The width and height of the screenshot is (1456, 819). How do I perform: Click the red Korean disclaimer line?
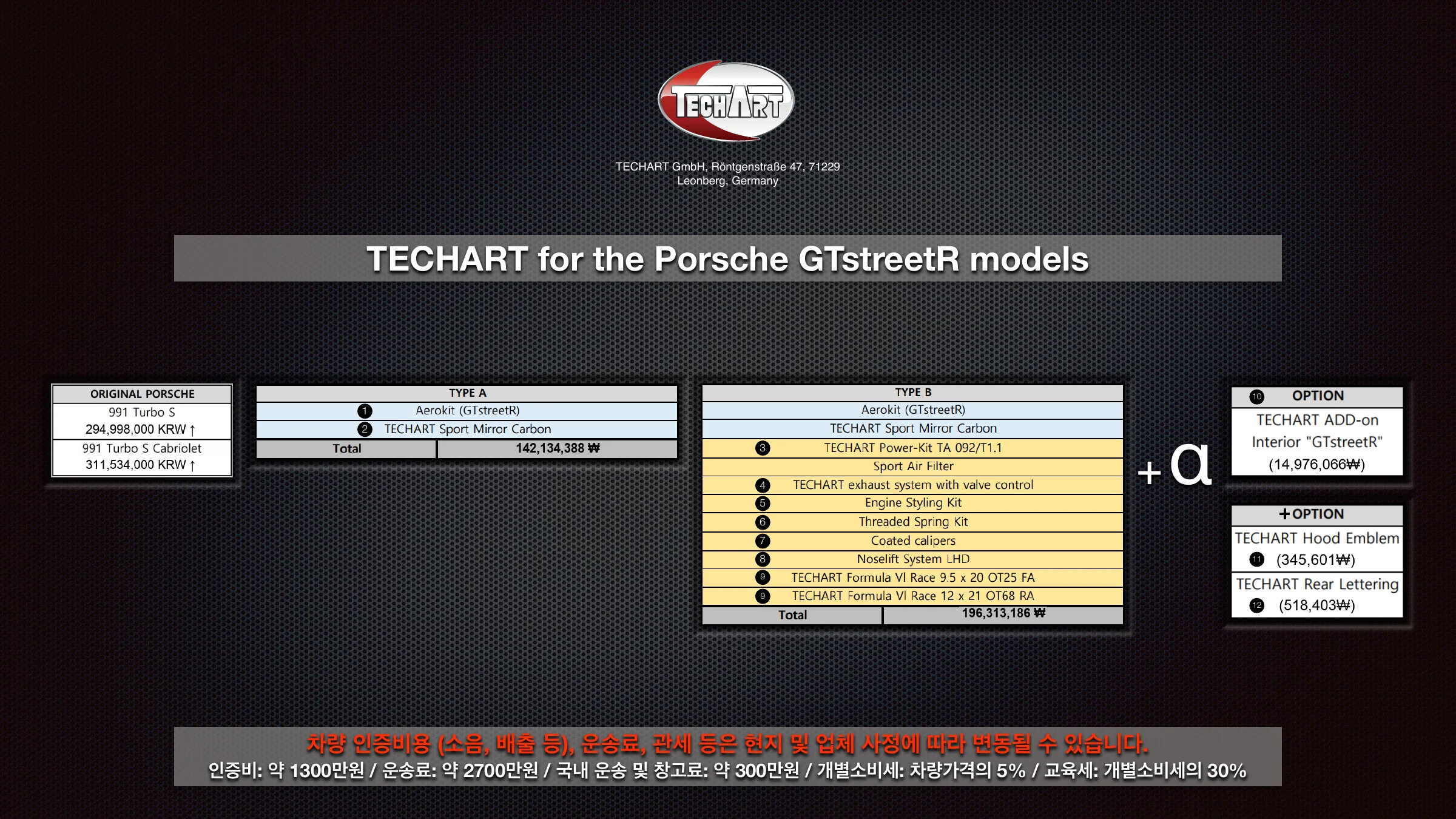click(x=727, y=743)
